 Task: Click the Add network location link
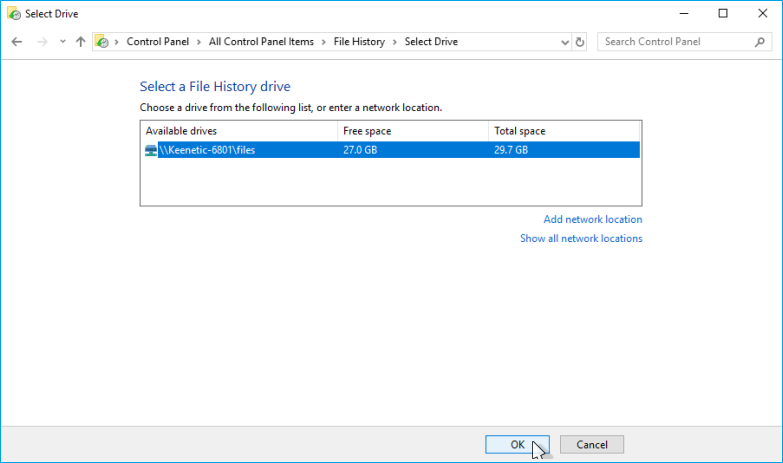pyautogui.click(x=592, y=219)
